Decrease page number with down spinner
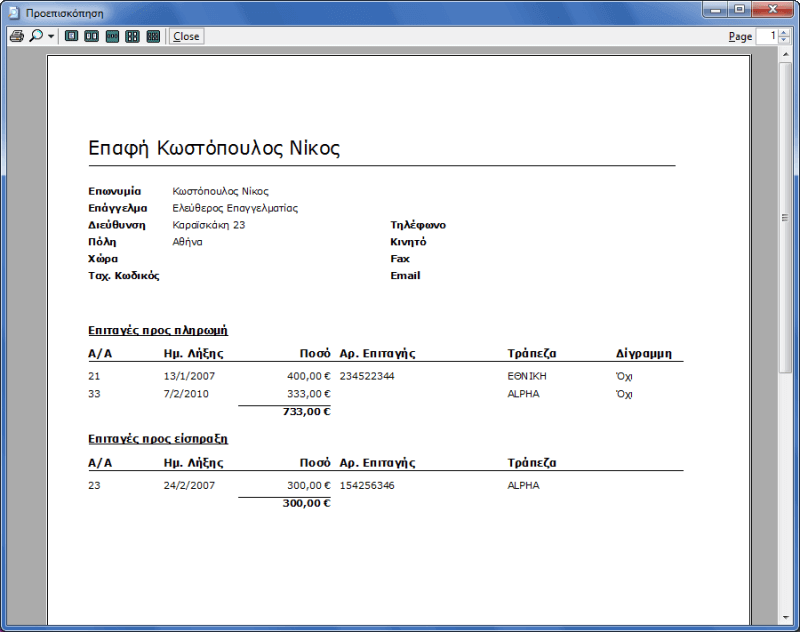800x632 pixels. [783, 40]
